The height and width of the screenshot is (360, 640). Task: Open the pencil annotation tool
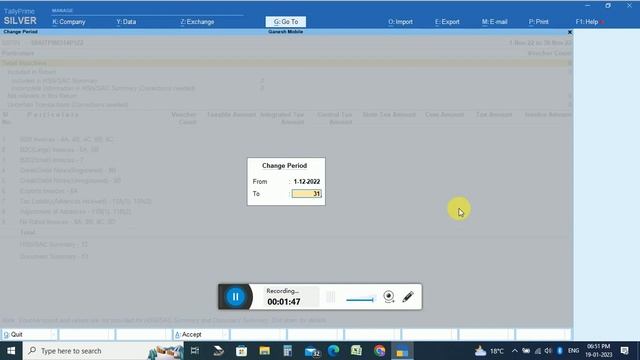408,297
